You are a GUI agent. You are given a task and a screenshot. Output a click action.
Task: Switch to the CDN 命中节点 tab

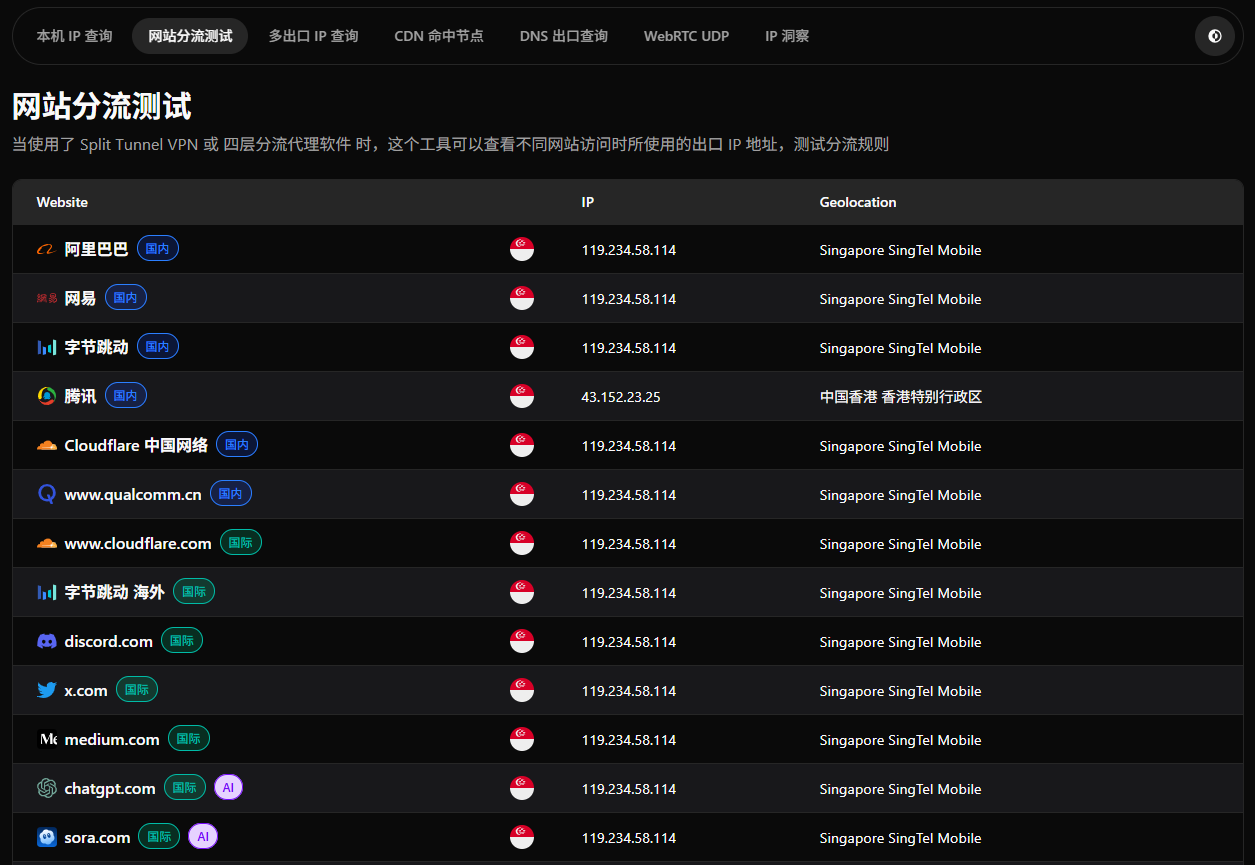click(439, 36)
